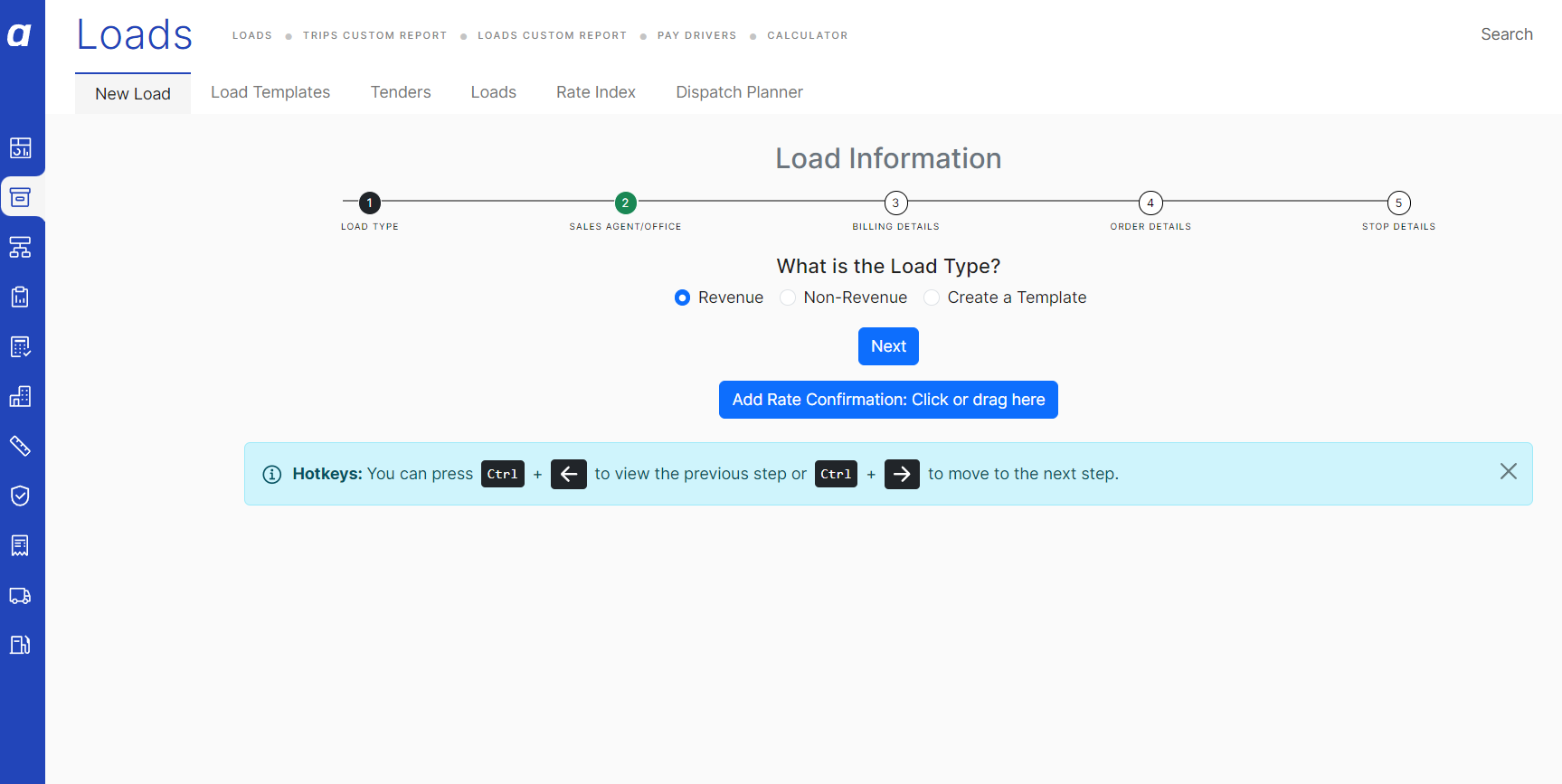Open the Load Templates tab
Screen dimensions: 1562x784
point(270,92)
